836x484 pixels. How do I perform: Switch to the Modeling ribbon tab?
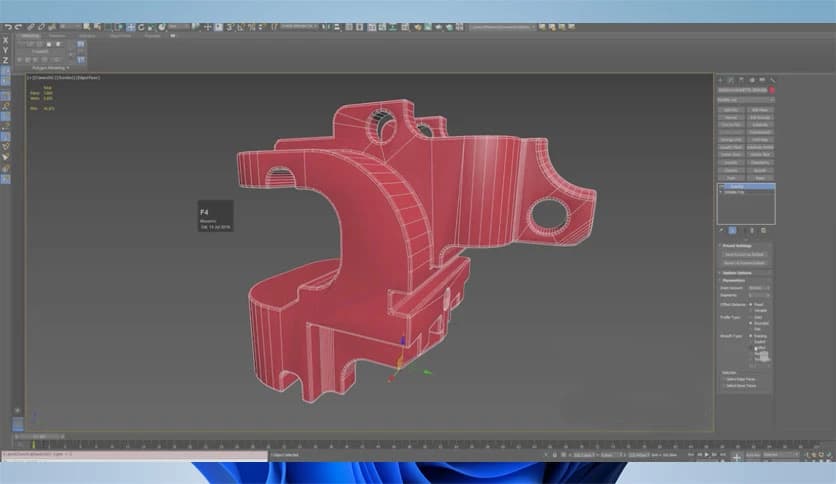[x=30, y=35]
